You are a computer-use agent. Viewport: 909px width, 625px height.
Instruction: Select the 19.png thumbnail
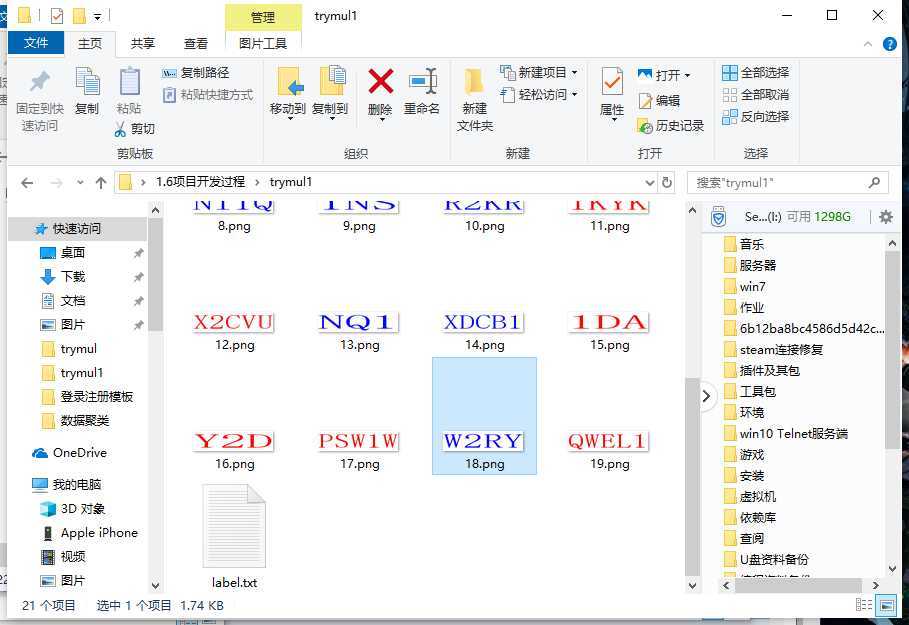(609, 441)
